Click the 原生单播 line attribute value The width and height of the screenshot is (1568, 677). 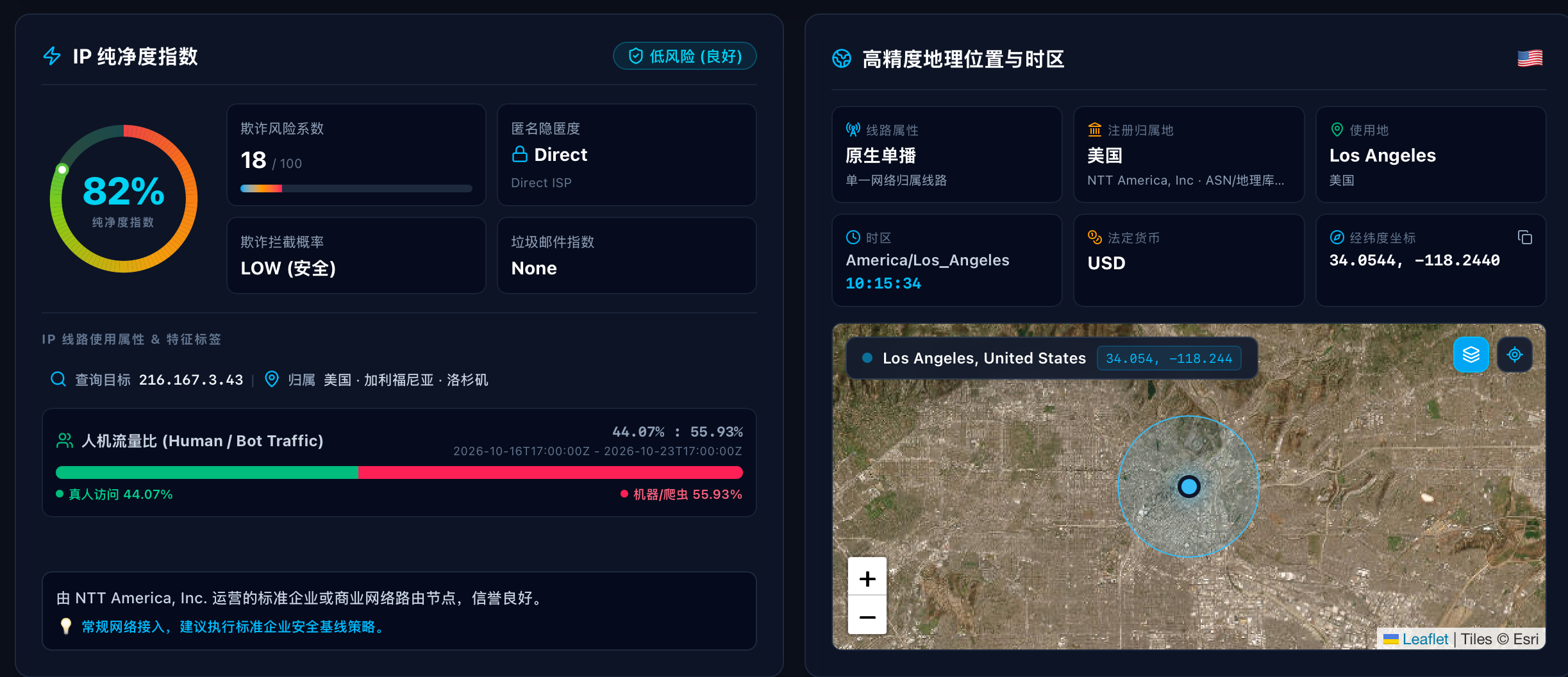click(881, 155)
